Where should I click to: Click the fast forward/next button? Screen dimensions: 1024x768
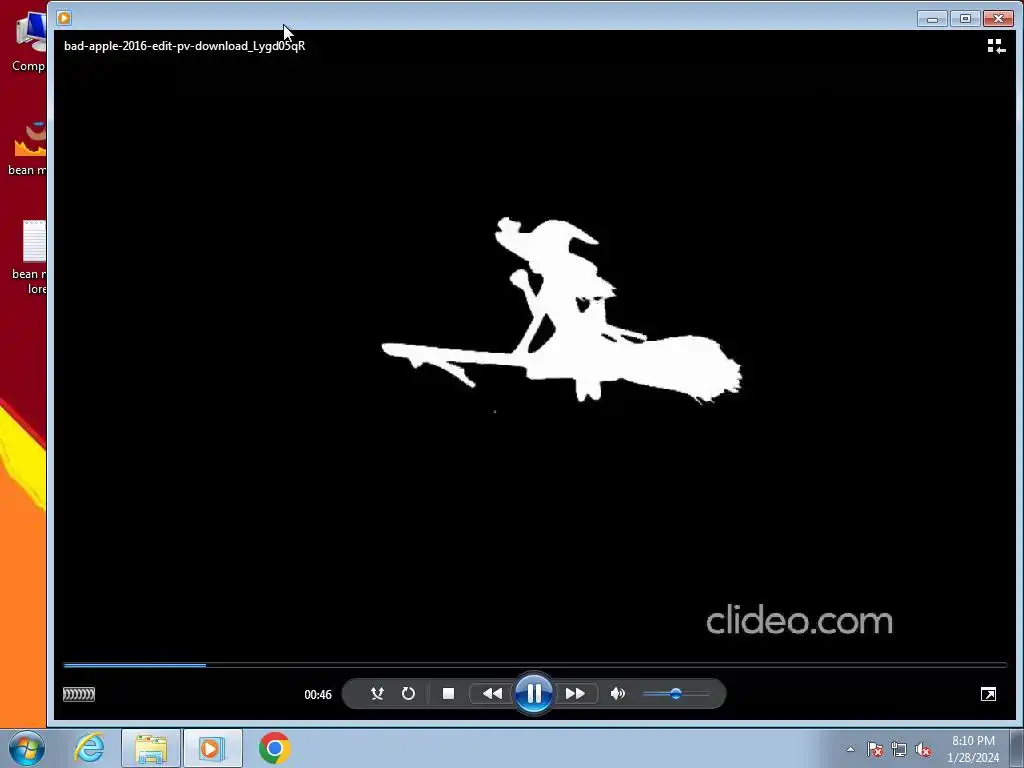click(575, 694)
